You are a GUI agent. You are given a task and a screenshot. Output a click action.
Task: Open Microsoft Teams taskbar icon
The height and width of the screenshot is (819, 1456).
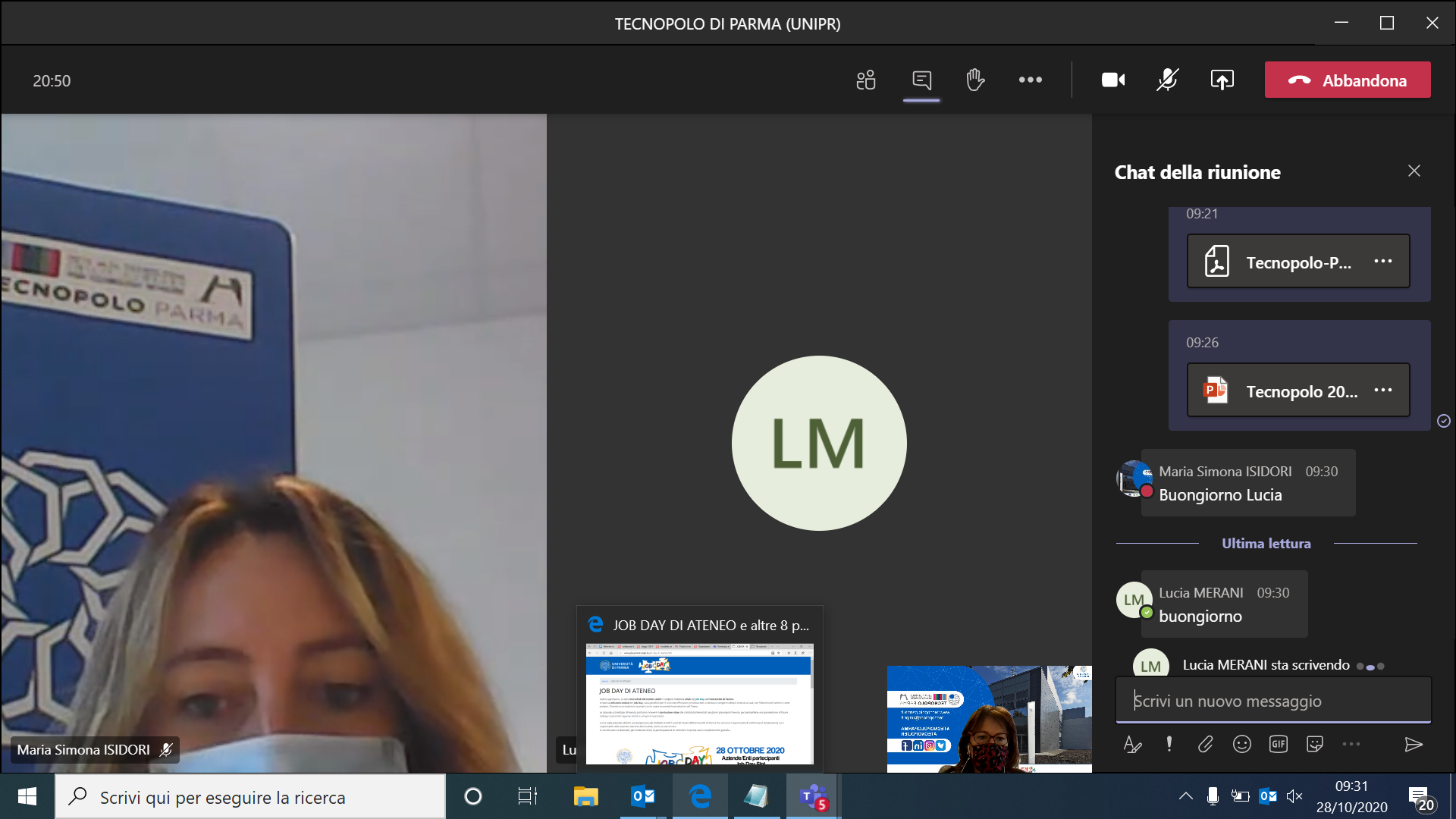[814, 796]
